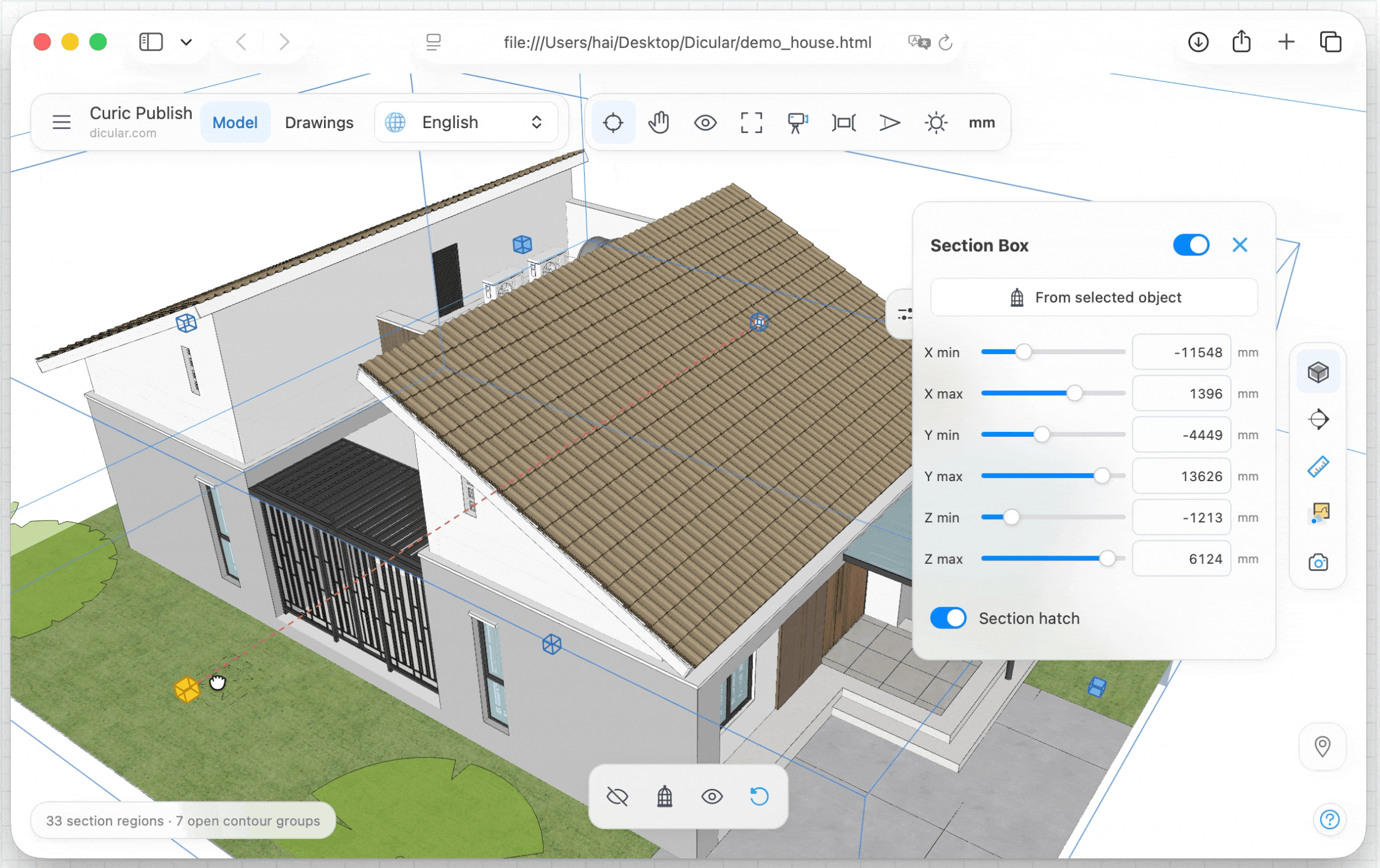Viewport: 1380px width, 868px height.
Task: Click the play animation arrow icon
Action: (x=889, y=123)
